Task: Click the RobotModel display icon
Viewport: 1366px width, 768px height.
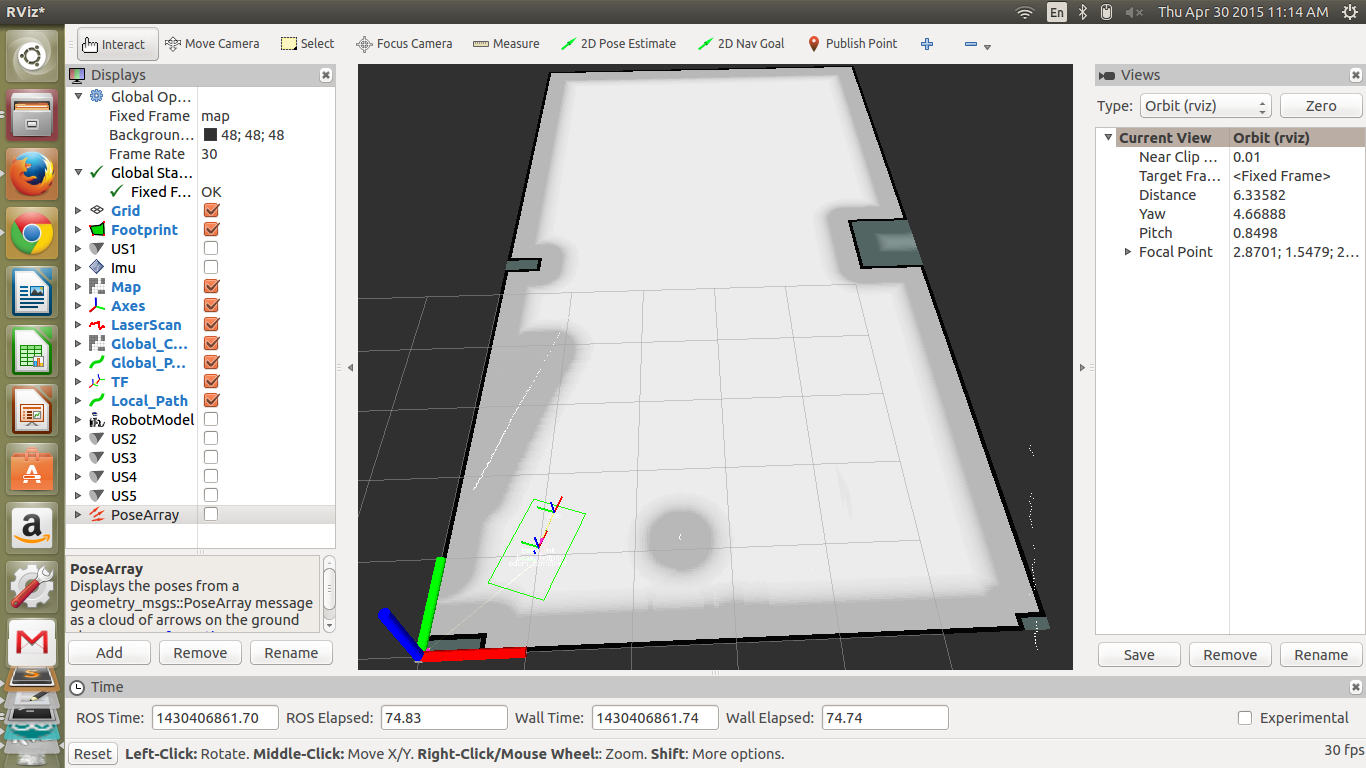Action: point(97,420)
